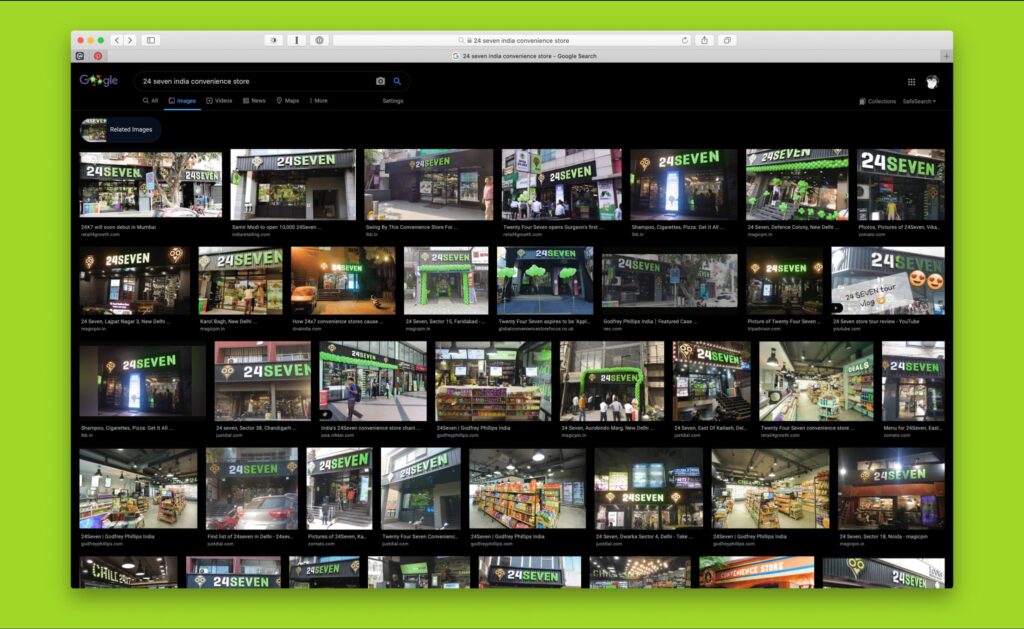Open the '24 Seven store tour review - YouTube' thumbnail

pyautogui.click(x=887, y=280)
